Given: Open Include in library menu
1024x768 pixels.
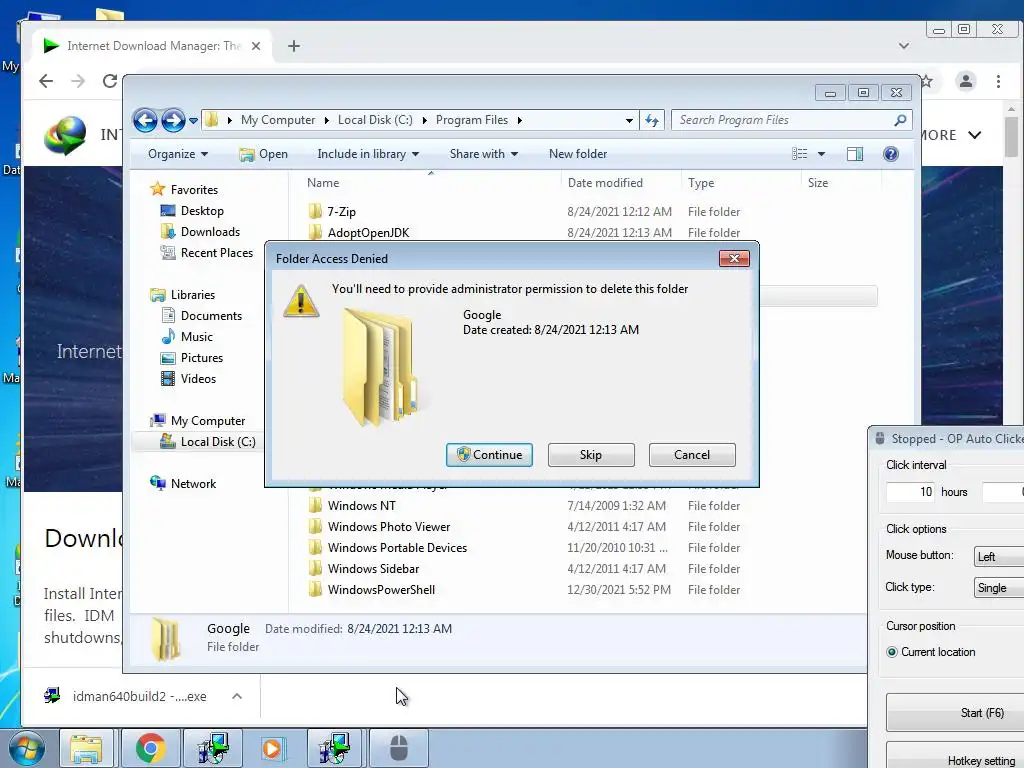Looking at the screenshot, I should 368,154.
